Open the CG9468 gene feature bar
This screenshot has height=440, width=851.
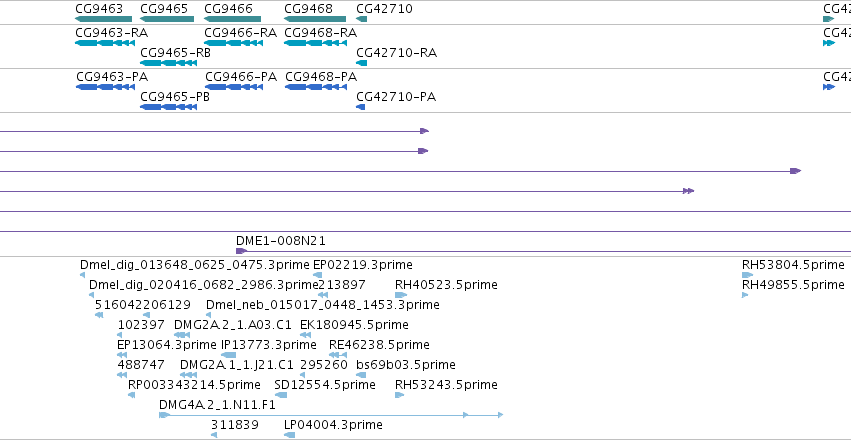pos(315,20)
